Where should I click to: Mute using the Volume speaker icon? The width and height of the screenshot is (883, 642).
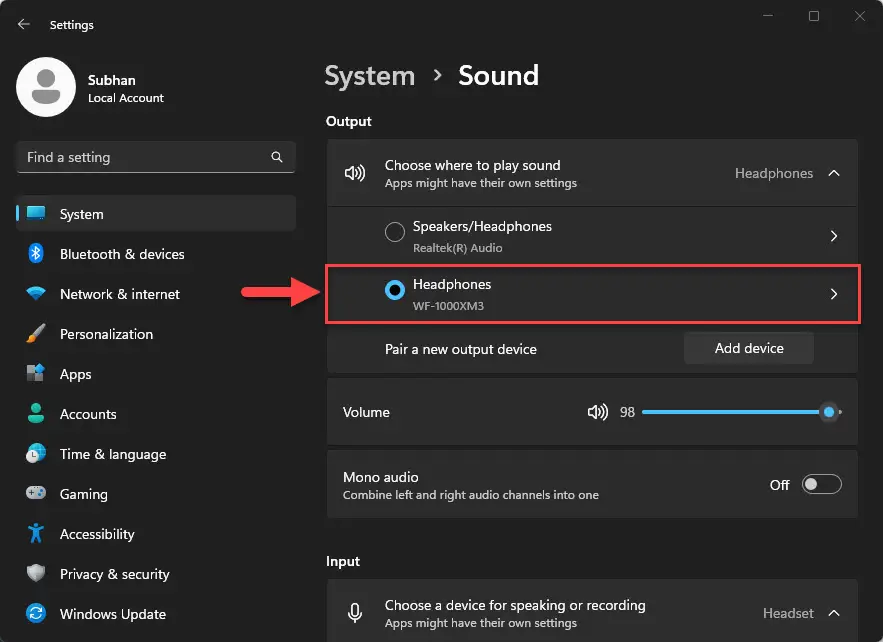tap(597, 412)
